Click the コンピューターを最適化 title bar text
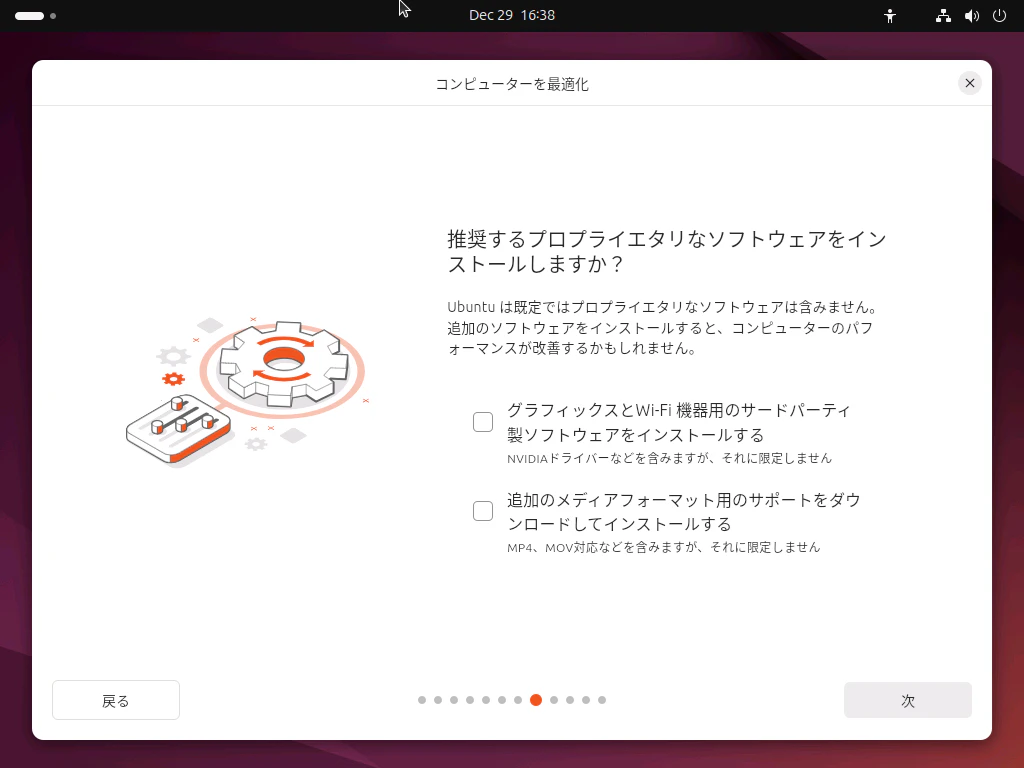Screen dimensions: 1024x768 pyautogui.click(x=511, y=84)
